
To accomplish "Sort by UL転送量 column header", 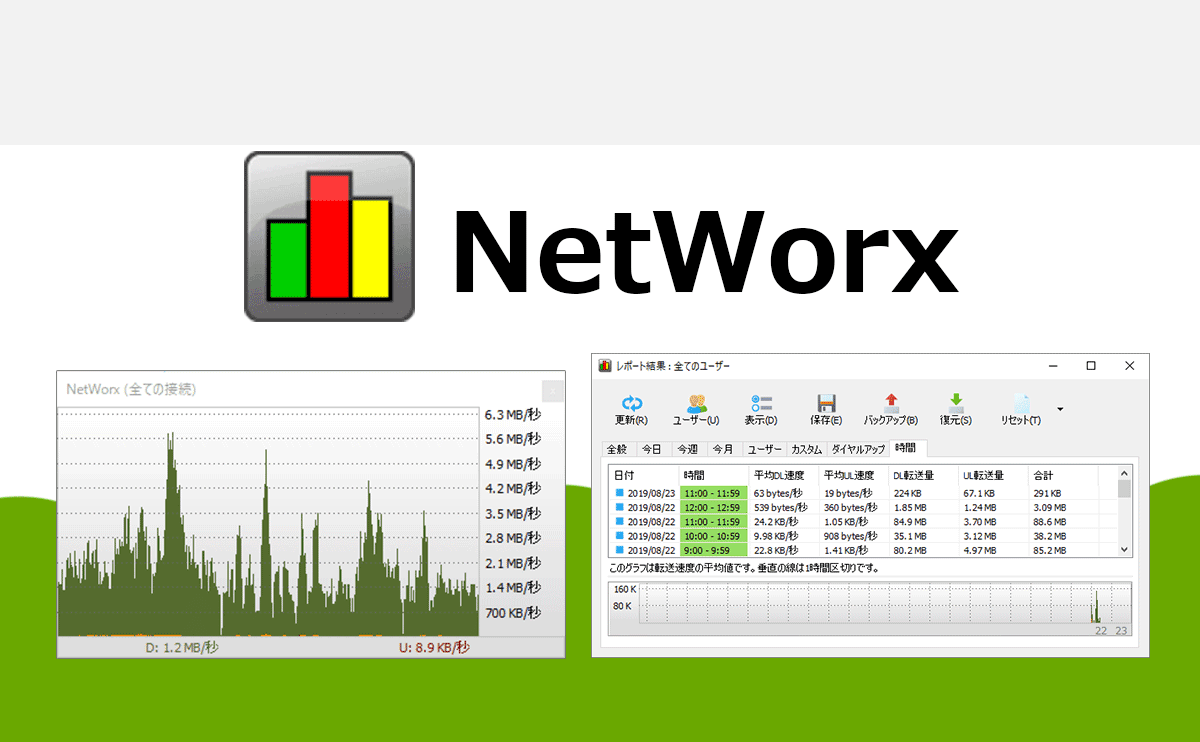I will [x=993, y=476].
